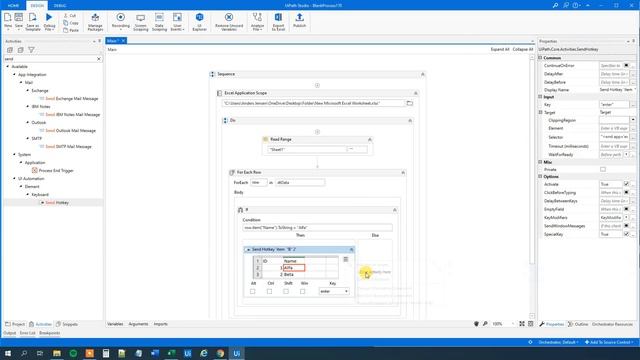Open User Events menu
Viewport: 640px width, 360px height.
coord(177,22)
